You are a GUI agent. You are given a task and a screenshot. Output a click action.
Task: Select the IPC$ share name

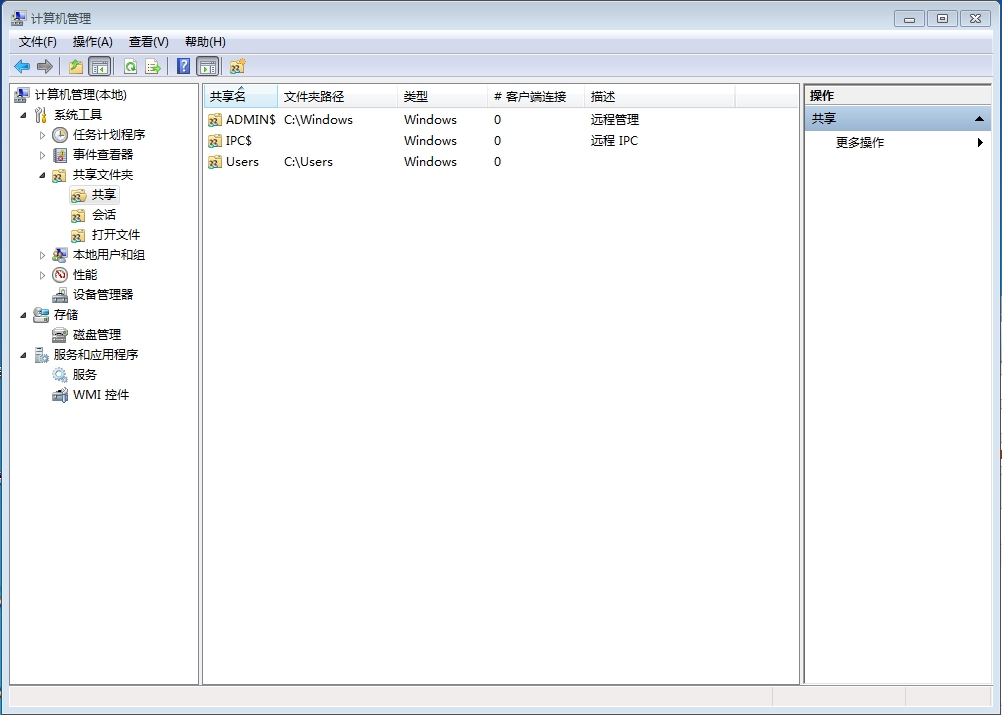click(238, 141)
